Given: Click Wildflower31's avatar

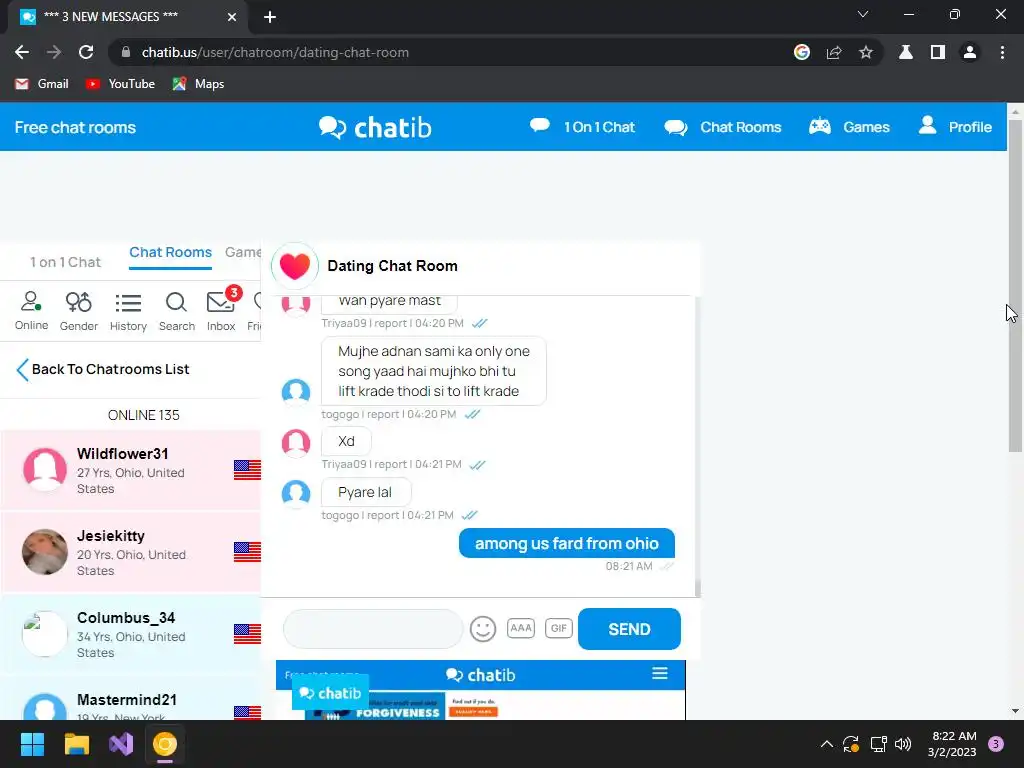Looking at the screenshot, I should point(44,469).
